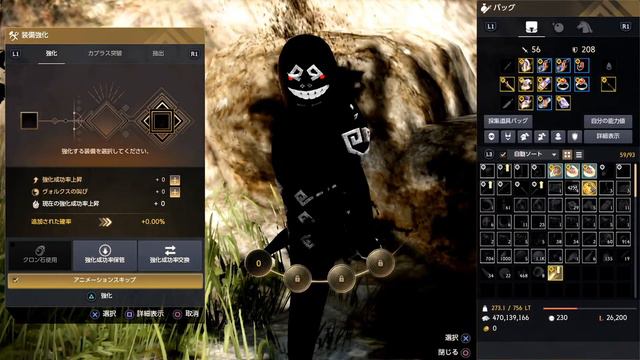Image resolution: width=640 pixels, height=360 pixels.
Task: Click the L1 button in bag panel
Action: (x=491, y=27)
